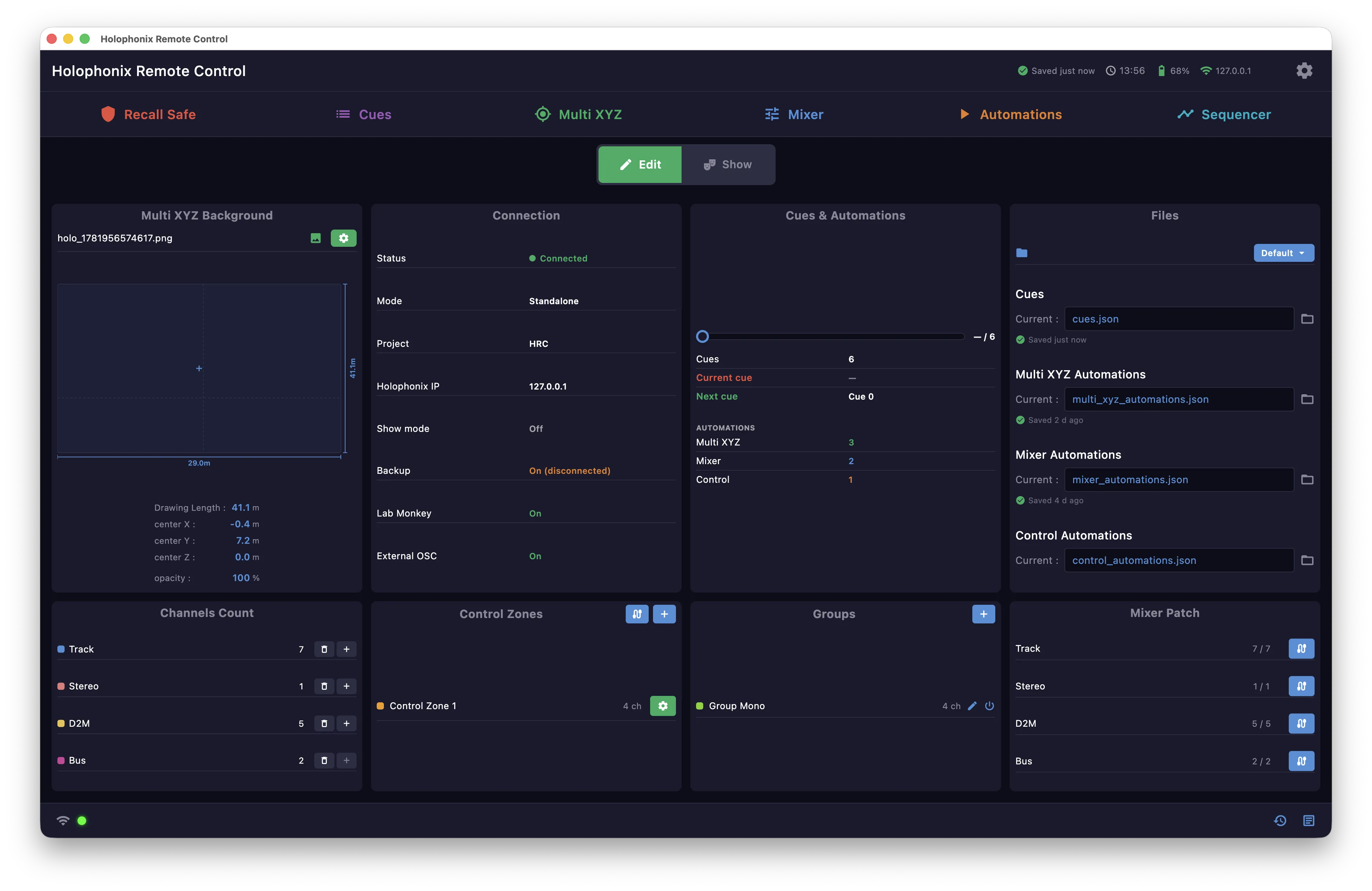Open log list icon in bottom bar
Image resolution: width=1372 pixels, height=891 pixels.
[x=1308, y=820]
